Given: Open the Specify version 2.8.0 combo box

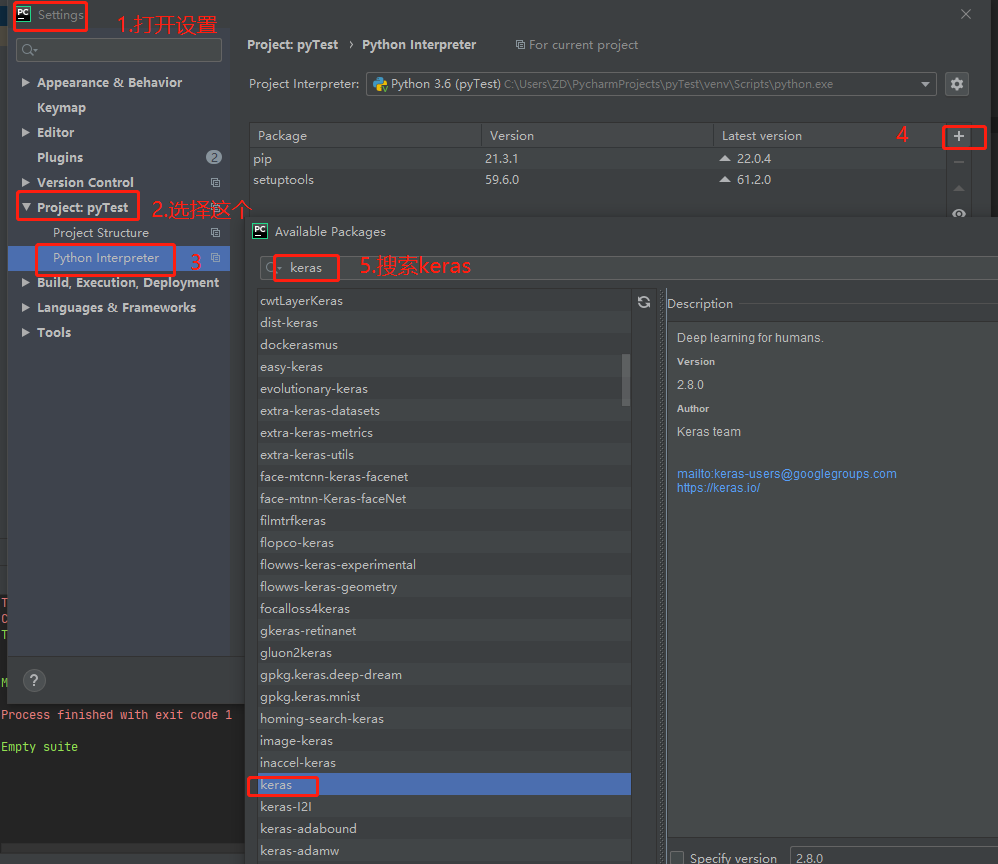Looking at the screenshot, I should pos(894,857).
